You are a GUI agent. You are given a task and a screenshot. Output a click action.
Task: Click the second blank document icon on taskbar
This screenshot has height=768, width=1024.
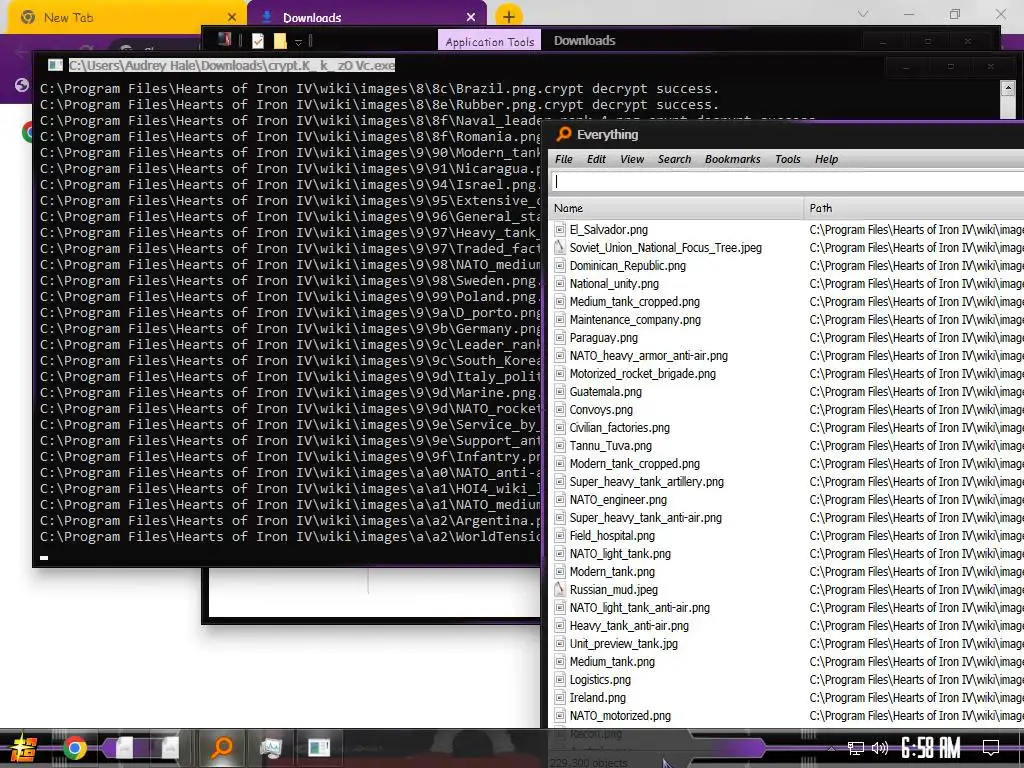(x=170, y=748)
